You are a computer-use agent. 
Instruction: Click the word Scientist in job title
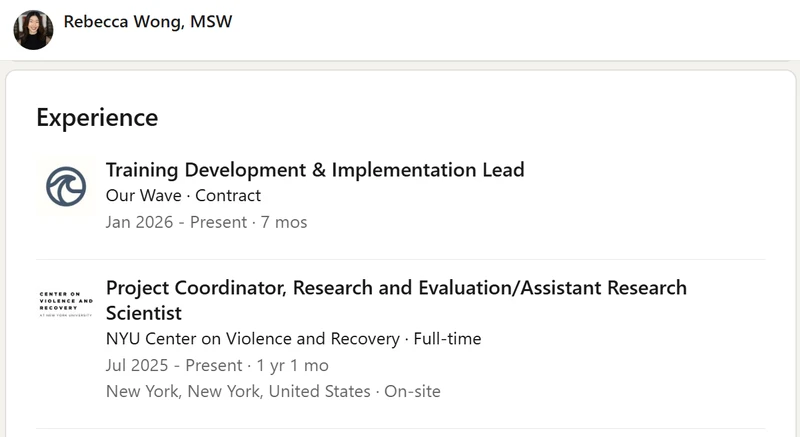[144, 313]
